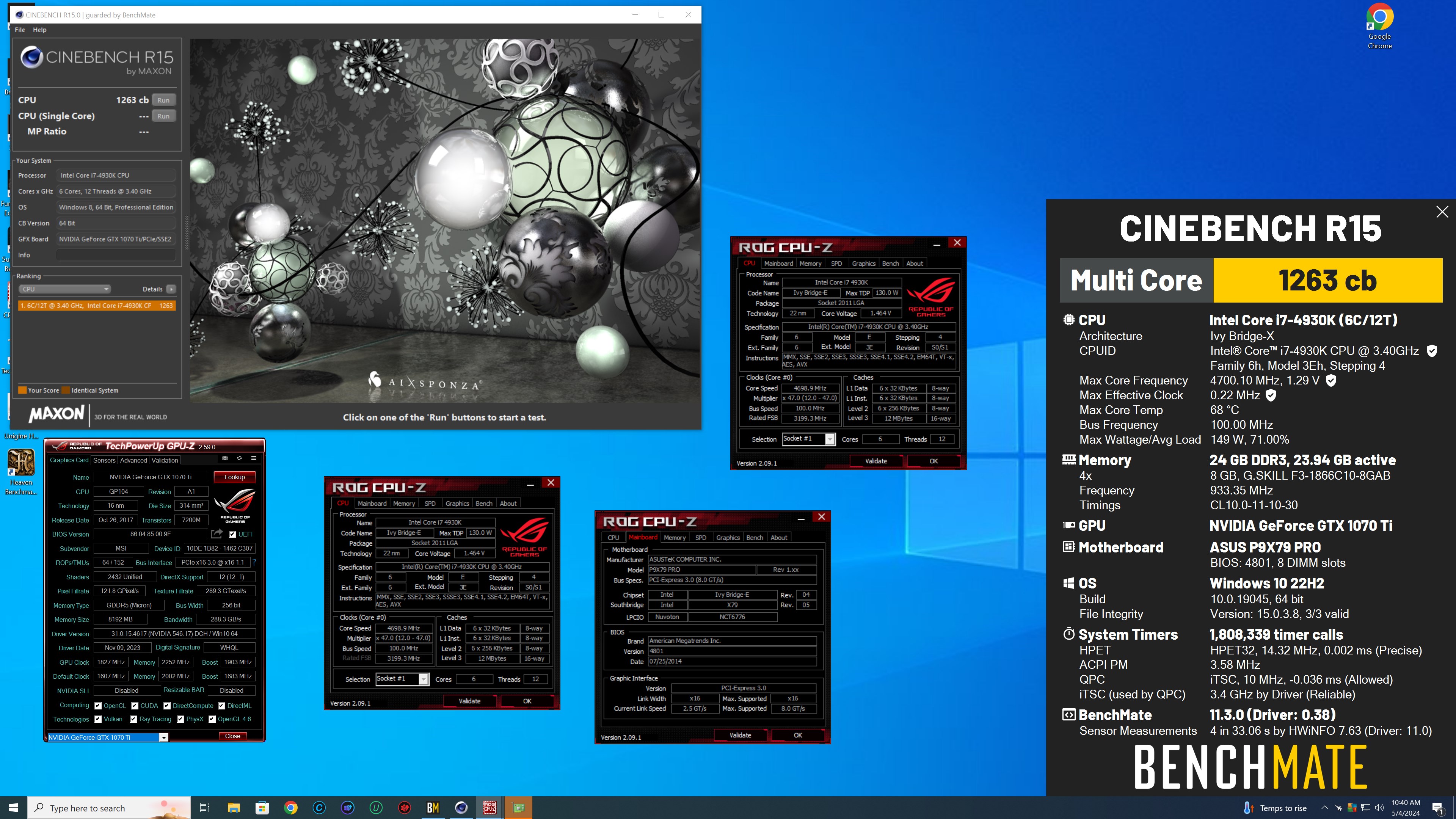The width and height of the screenshot is (1456, 819).
Task: Open File Explorer from the taskbar
Action: (x=234, y=808)
